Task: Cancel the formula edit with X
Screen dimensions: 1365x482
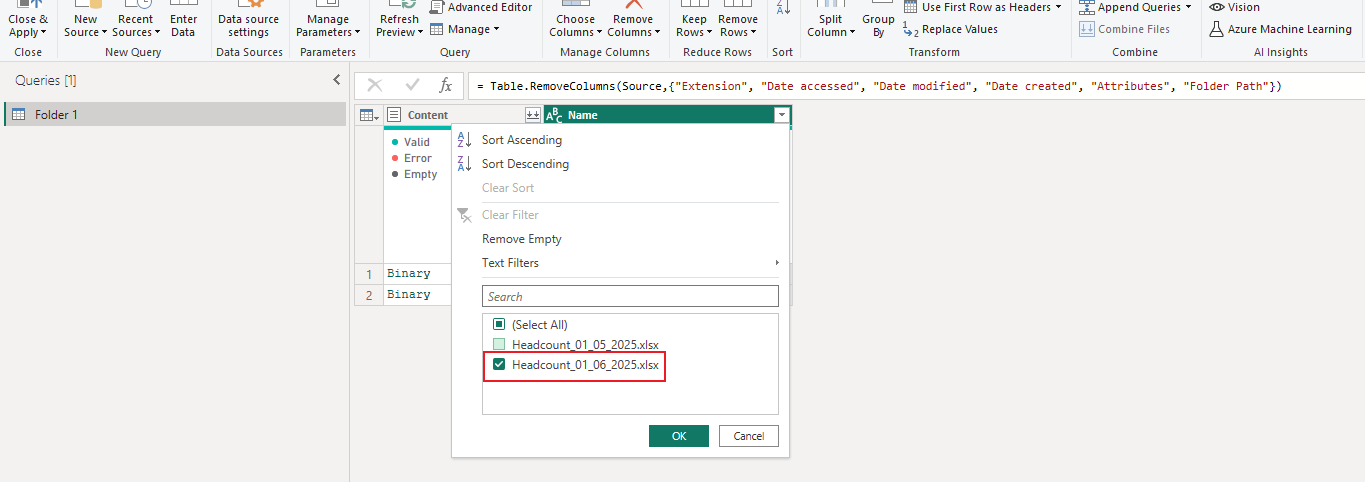Action: coord(375,86)
